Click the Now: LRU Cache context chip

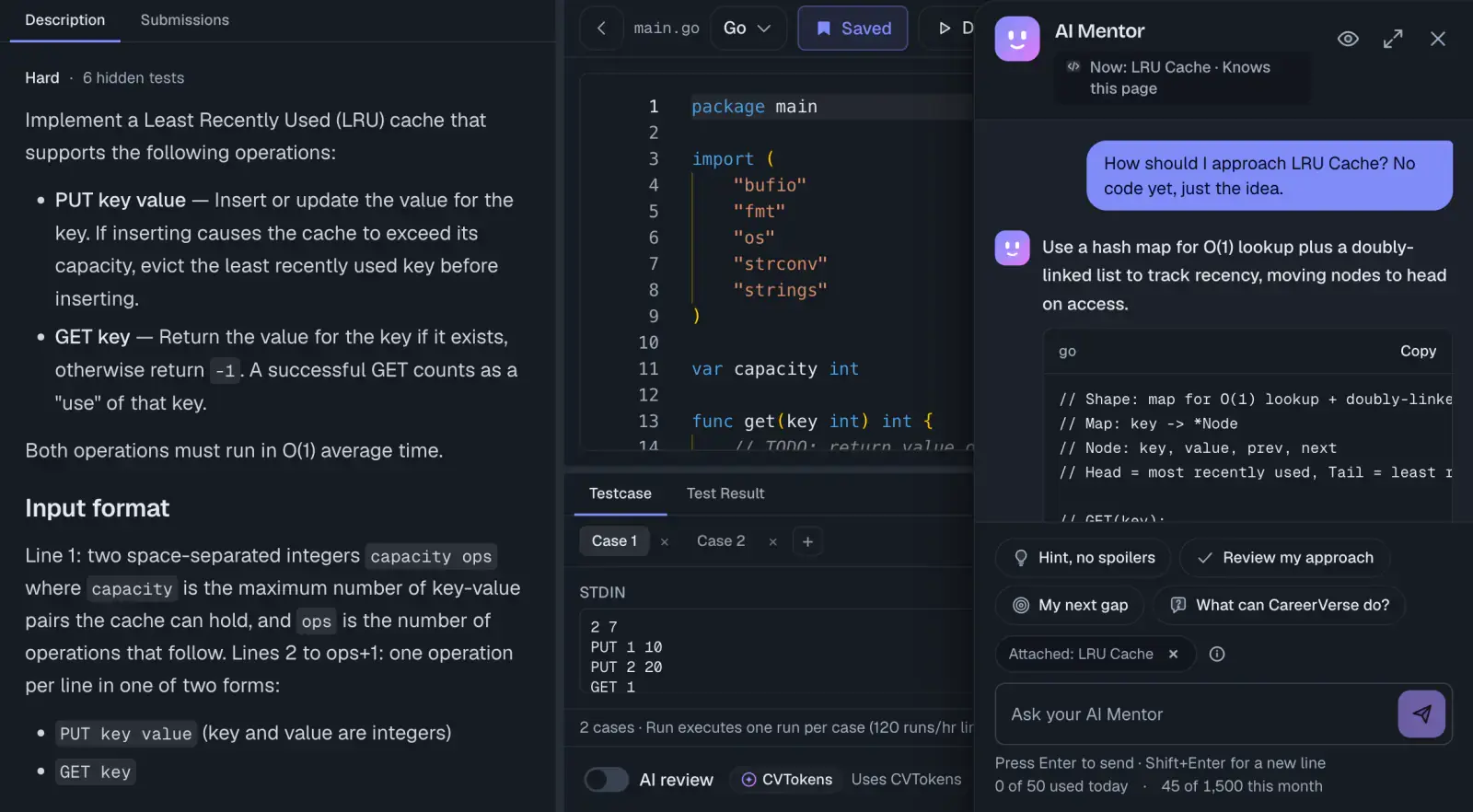(x=1182, y=77)
